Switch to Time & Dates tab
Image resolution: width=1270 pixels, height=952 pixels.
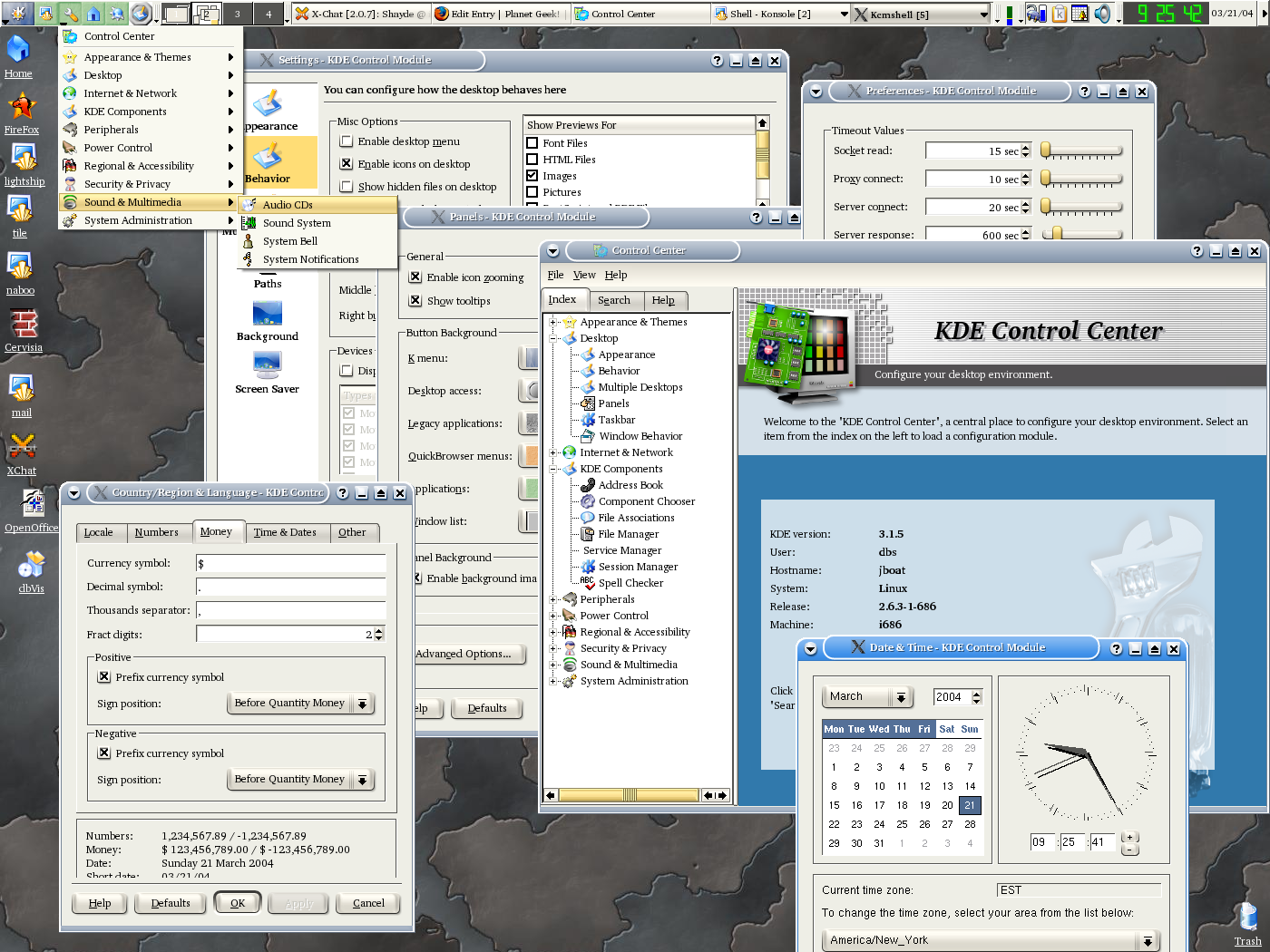[x=285, y=532]
